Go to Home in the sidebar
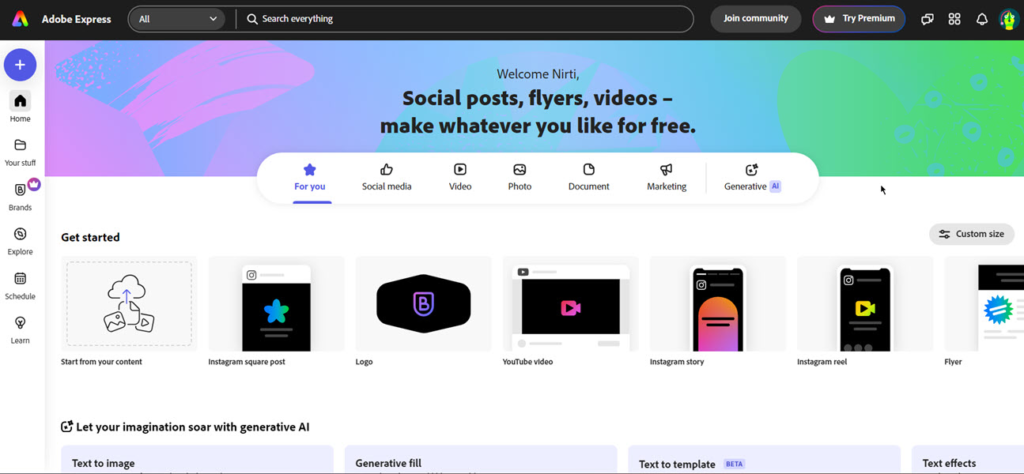The width and height of the screenshot is (1024, 474). [x=20, y=107]
